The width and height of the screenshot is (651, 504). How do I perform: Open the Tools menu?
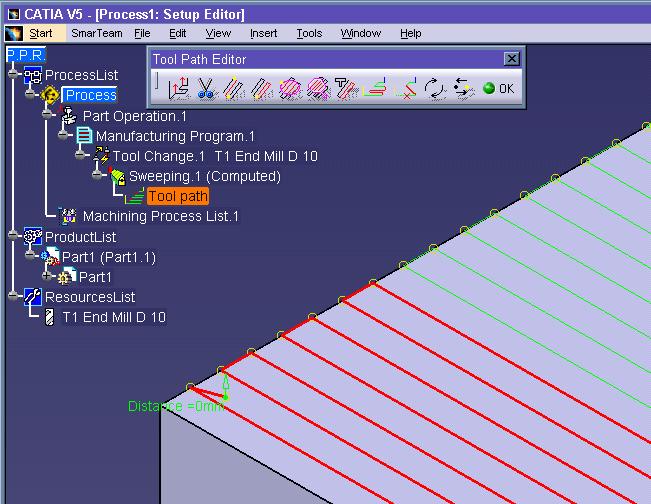(309, 33)
